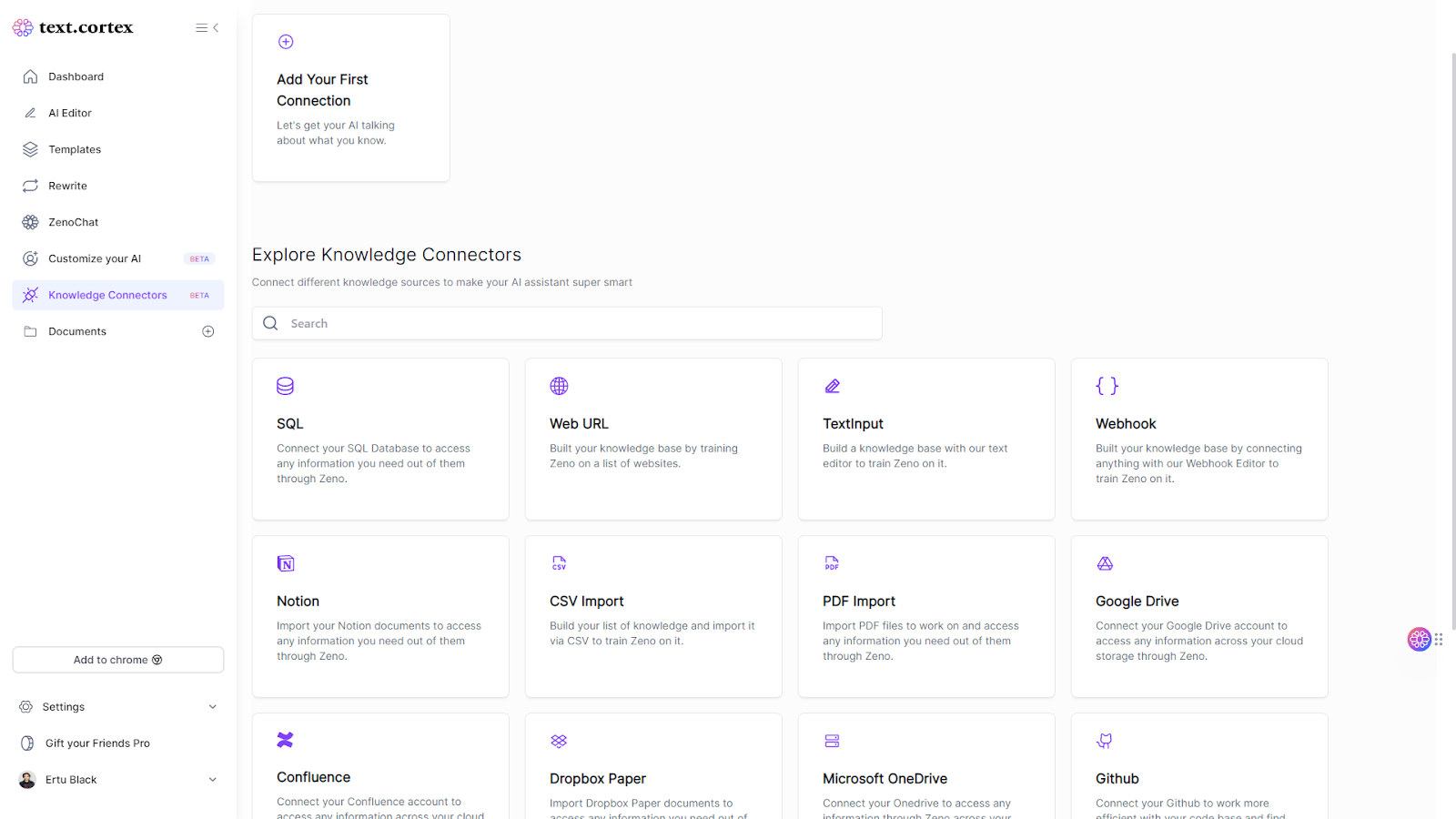Viewport: 1456px width, 819px height.
Task: Open the Gift your Friends Pro link
Action: pyautogui.click(x=97, y=743)
